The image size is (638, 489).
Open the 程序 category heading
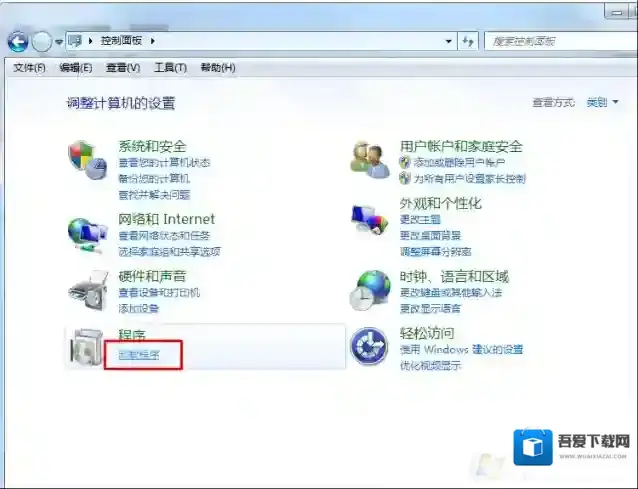coord(132,334)
